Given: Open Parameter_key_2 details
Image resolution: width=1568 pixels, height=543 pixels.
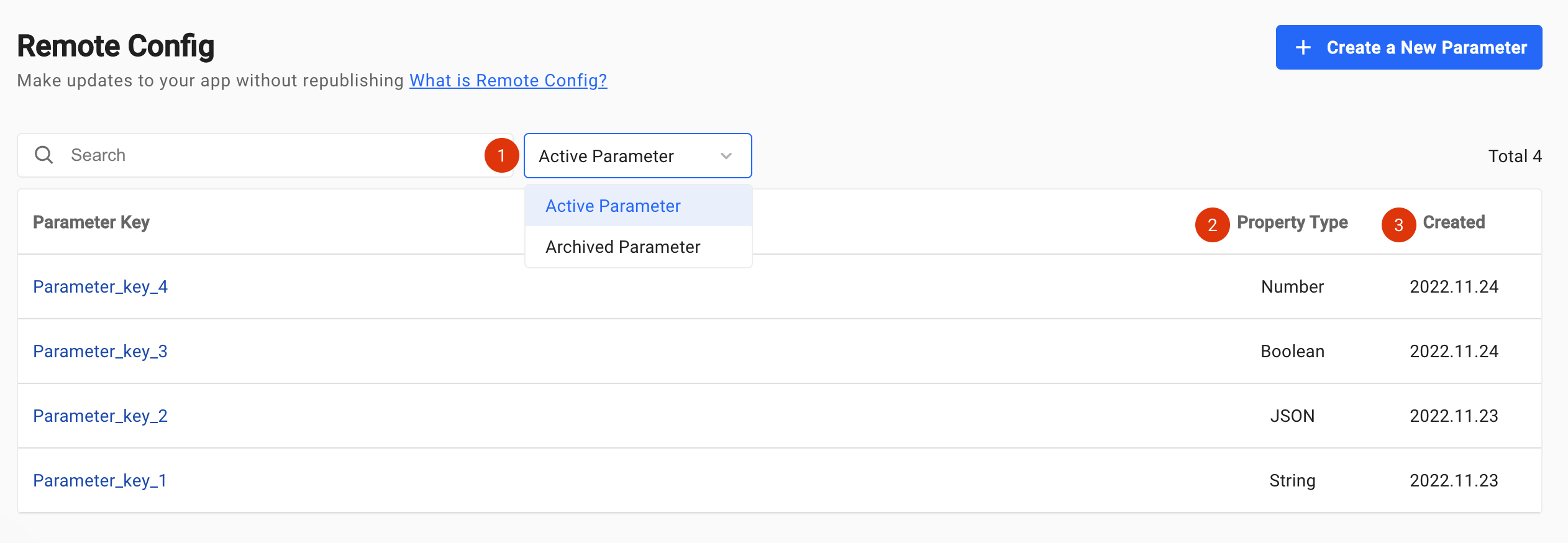Looking at the screenshot, I should click(100, 416).
